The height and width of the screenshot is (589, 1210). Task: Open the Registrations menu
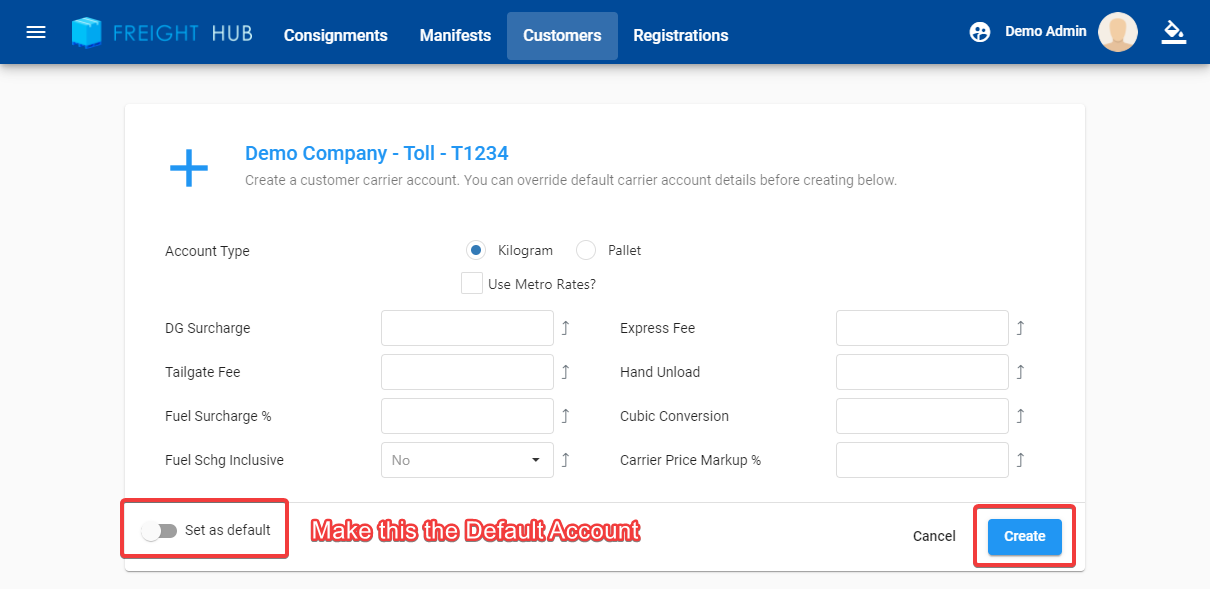point(681,35)
